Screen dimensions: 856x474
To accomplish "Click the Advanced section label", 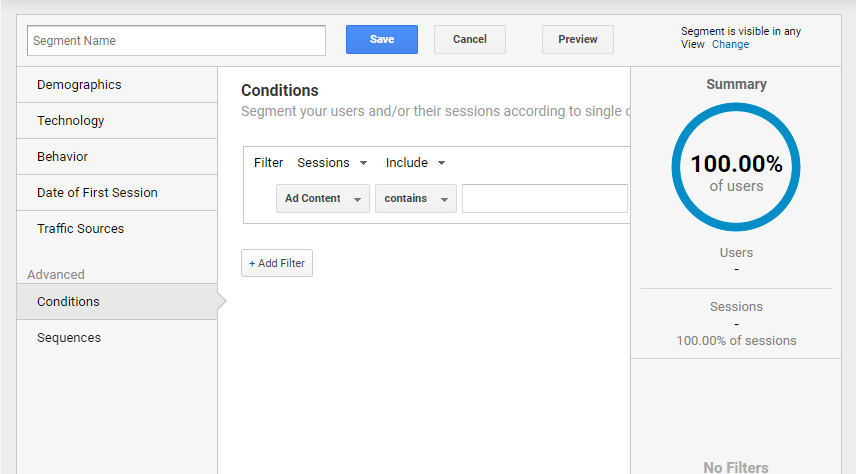I will (x=56, y=275).
